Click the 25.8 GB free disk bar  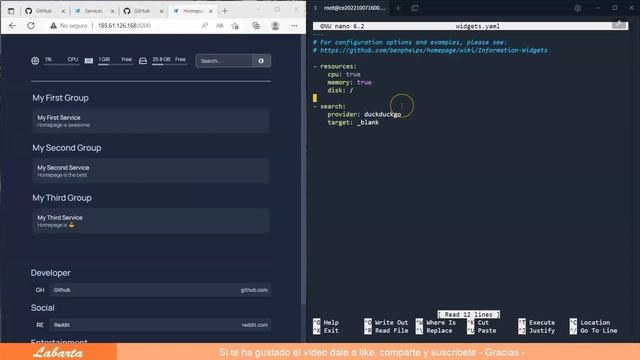(169, 64)
